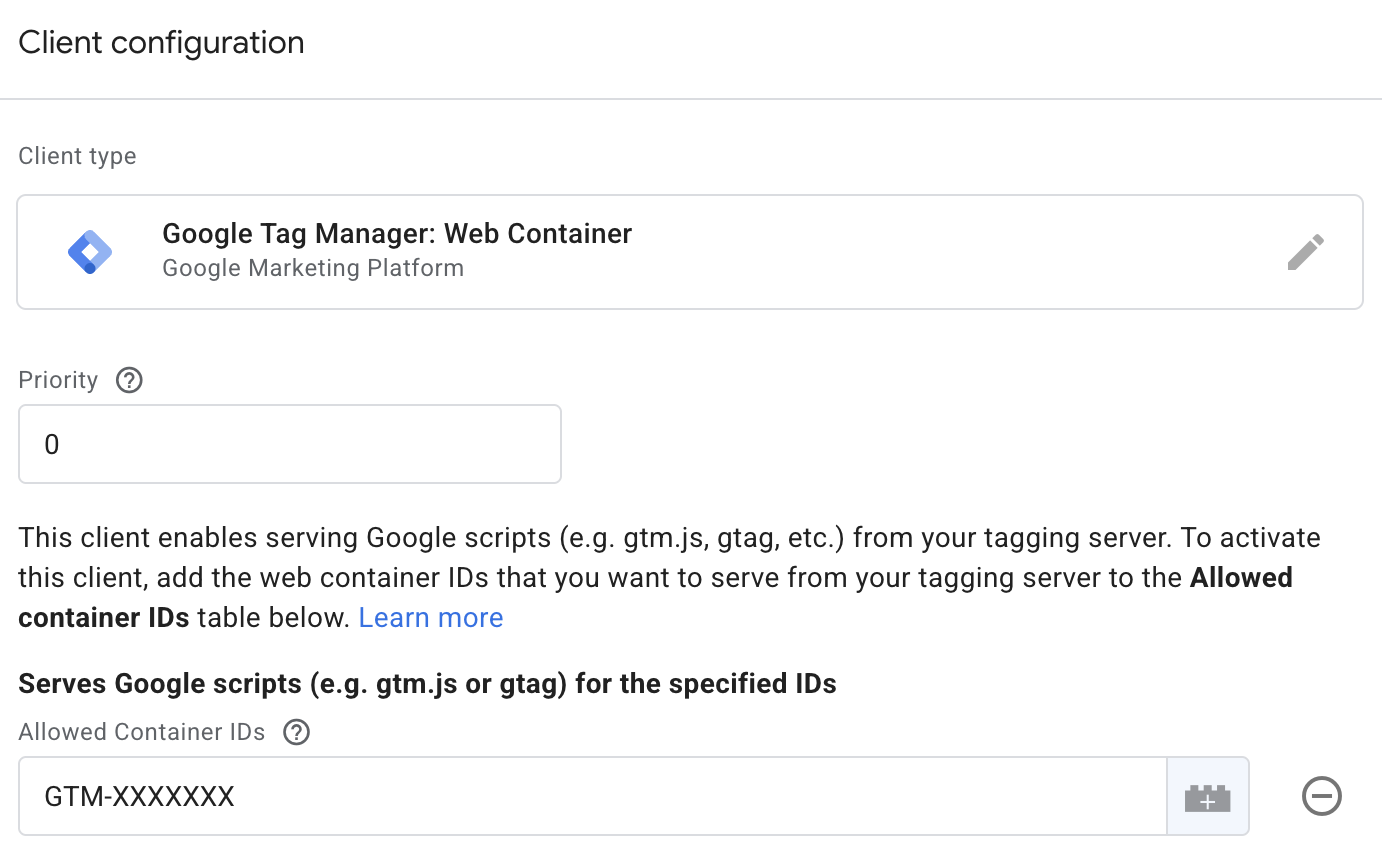This screenshot has width=1382, height=858.
Task: Click the pencil edit icon for client type
Action: click(x=1305, y=252)
